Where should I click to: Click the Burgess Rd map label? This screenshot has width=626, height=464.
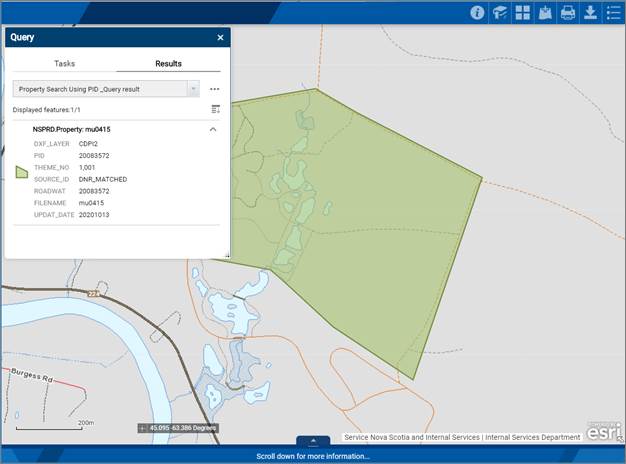coord(32,375)
